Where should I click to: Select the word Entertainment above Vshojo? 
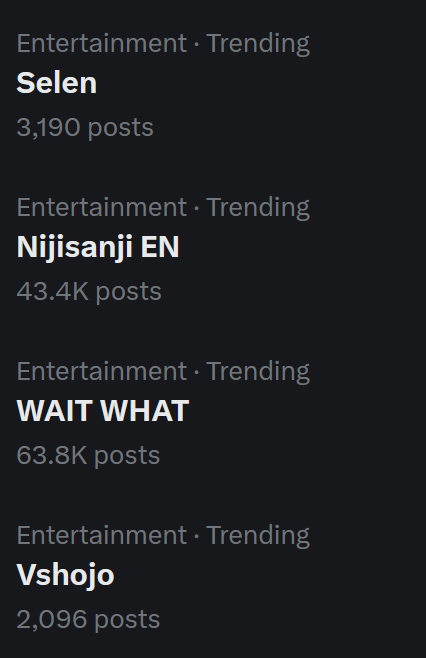[x=102, y=535]
